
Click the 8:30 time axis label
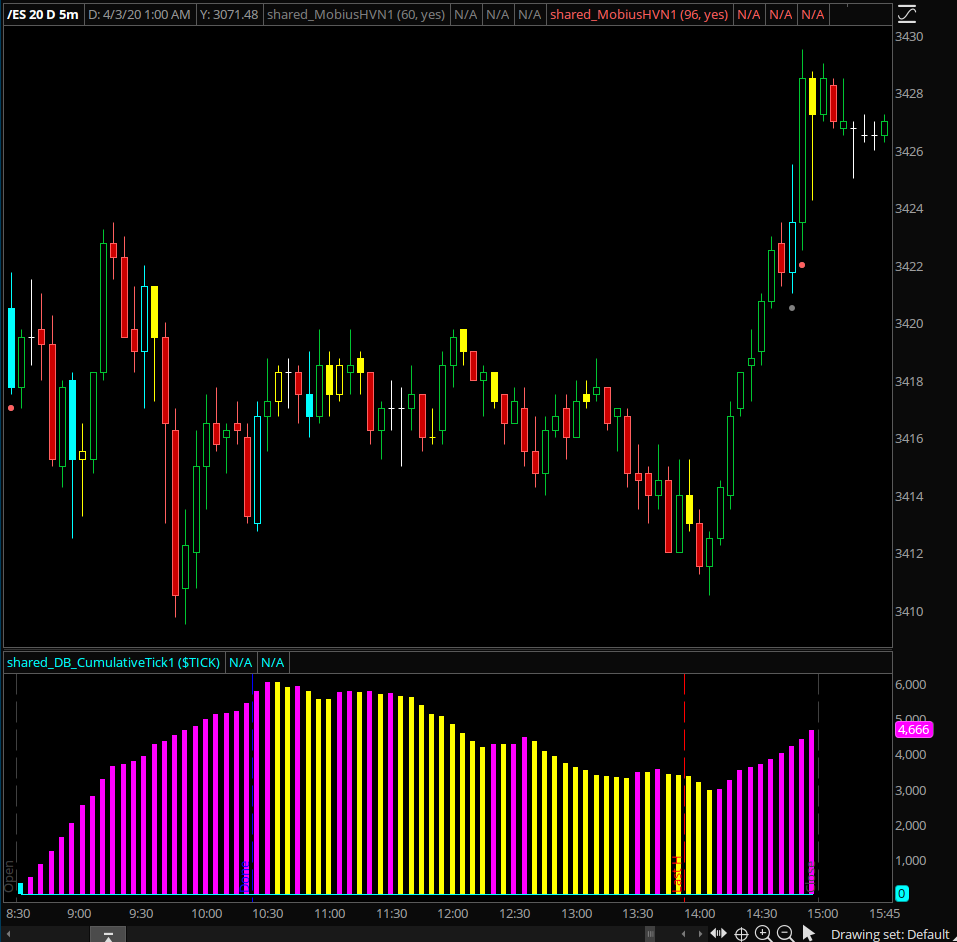pyautogui.click(x=18, y=913)
